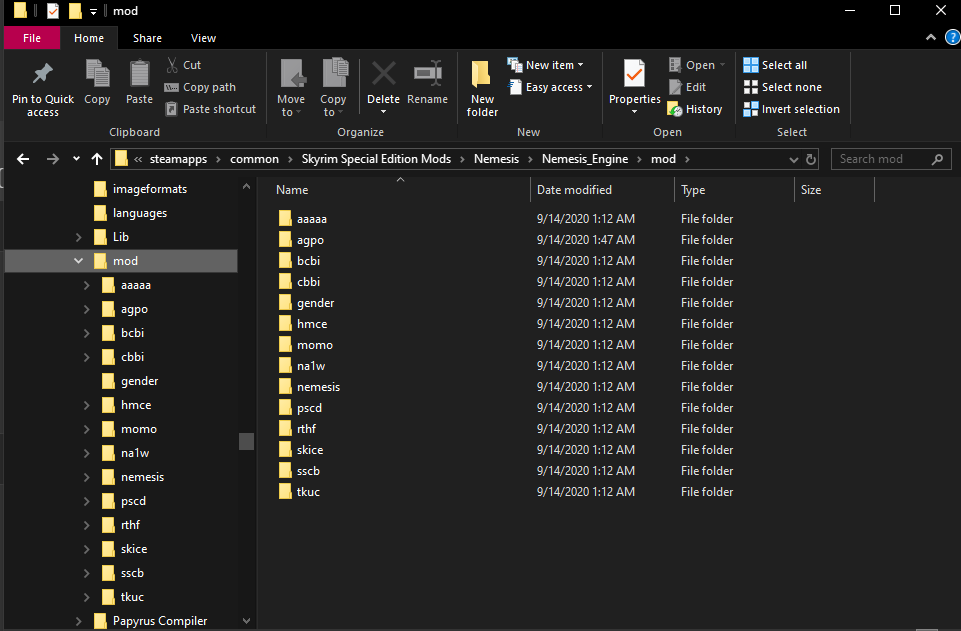Create a New folder from the ribbon
Screen dimensions: 961x631
[482, 88]
